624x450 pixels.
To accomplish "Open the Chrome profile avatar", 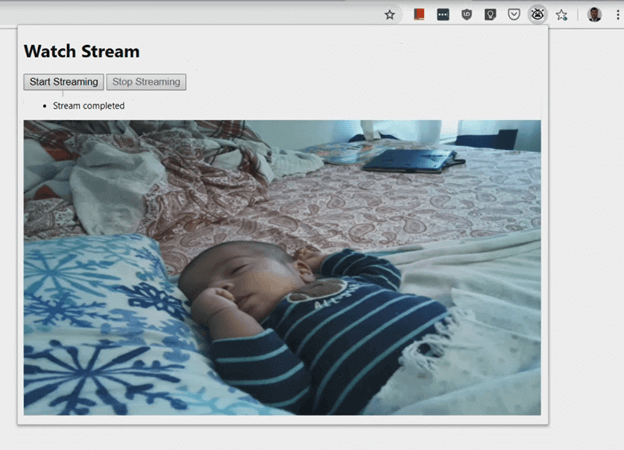I will 595,15.
